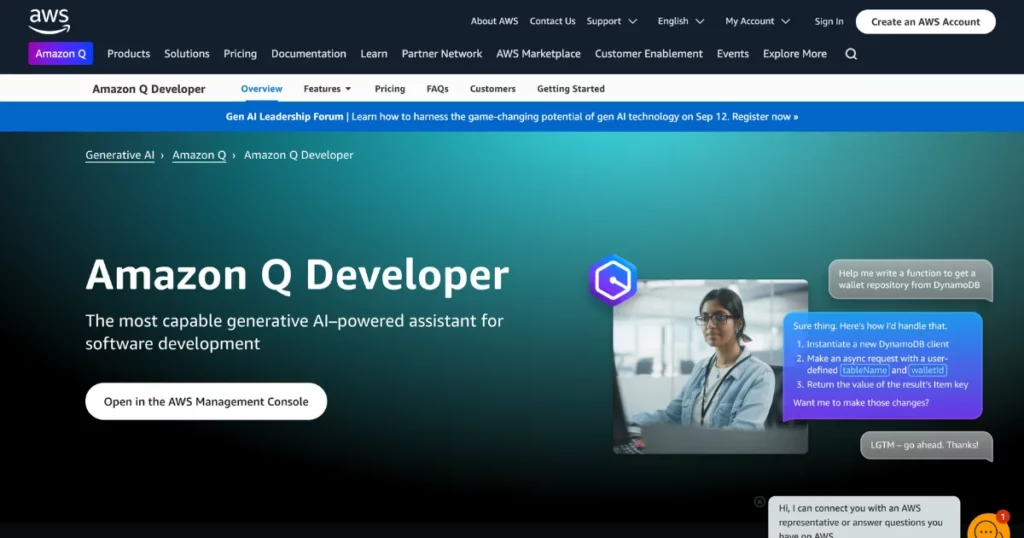
Task: Click the orange chat bubble icon
Action: [x=989, y=528]
